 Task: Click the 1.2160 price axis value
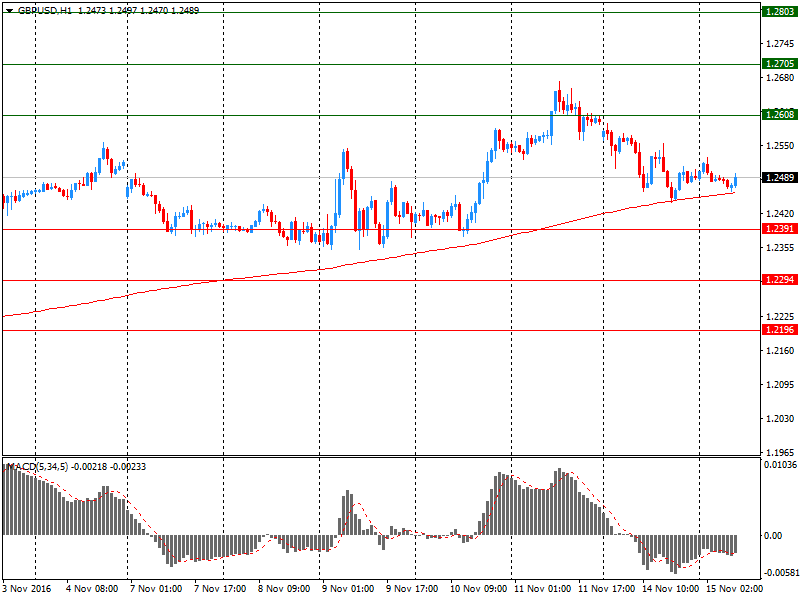pos(780,351)
